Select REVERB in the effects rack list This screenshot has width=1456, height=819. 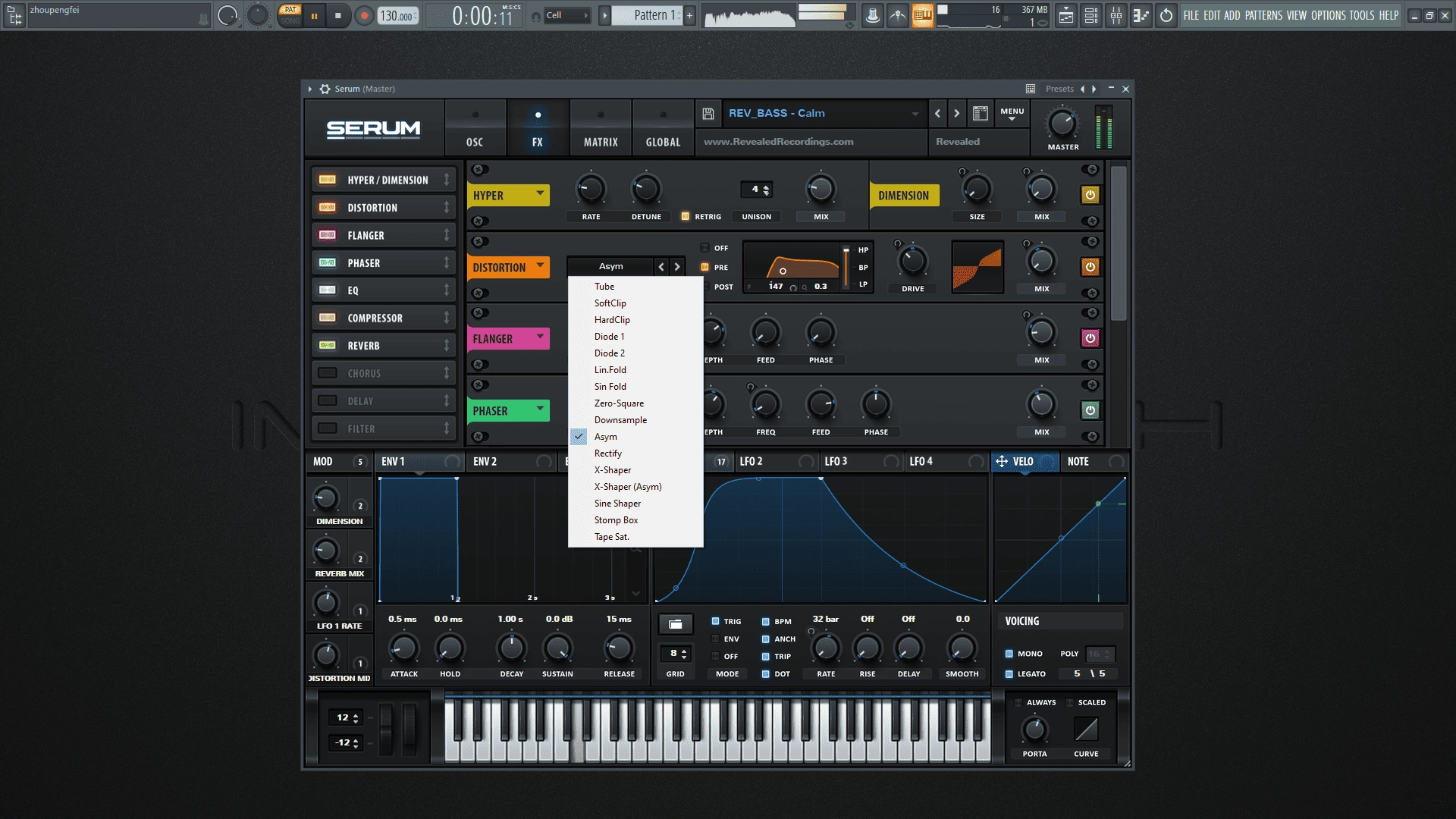(383, 346)
